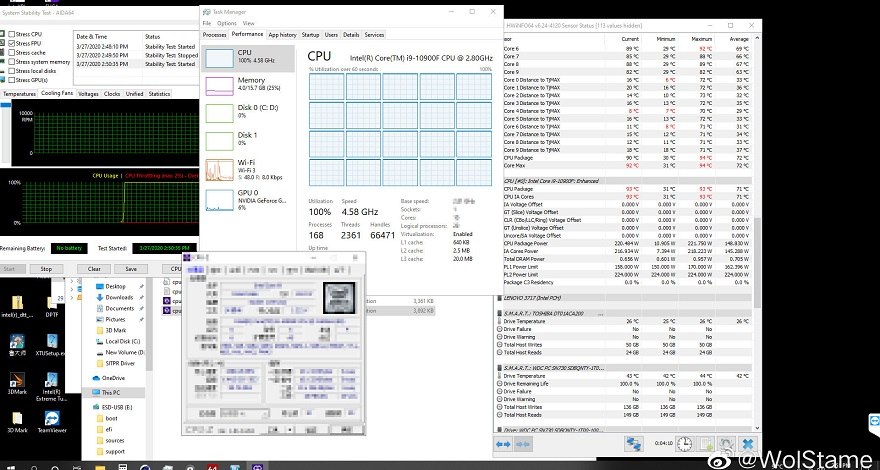Enable the Stress local disks checkbox
The height and width of the screenshot is (470, 880).
12,71
